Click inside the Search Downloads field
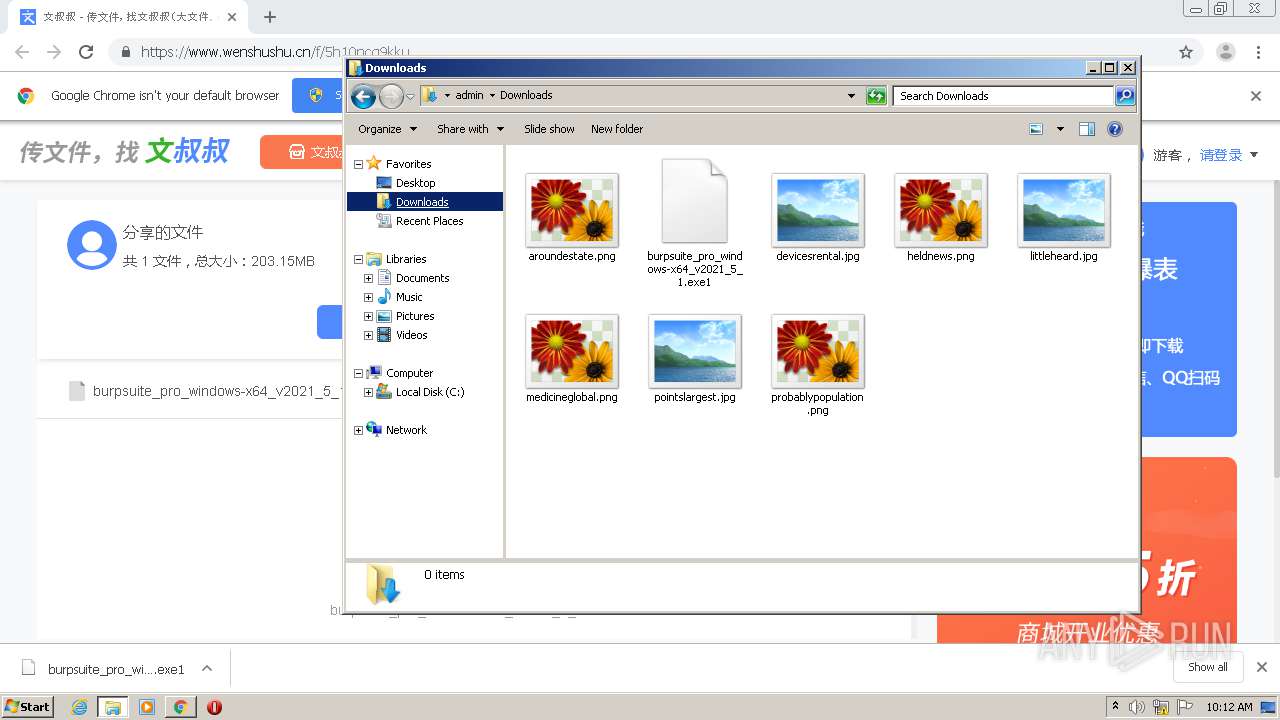Image resolution: width=1280 pixels, height=720 pixels. [1003, 96]
